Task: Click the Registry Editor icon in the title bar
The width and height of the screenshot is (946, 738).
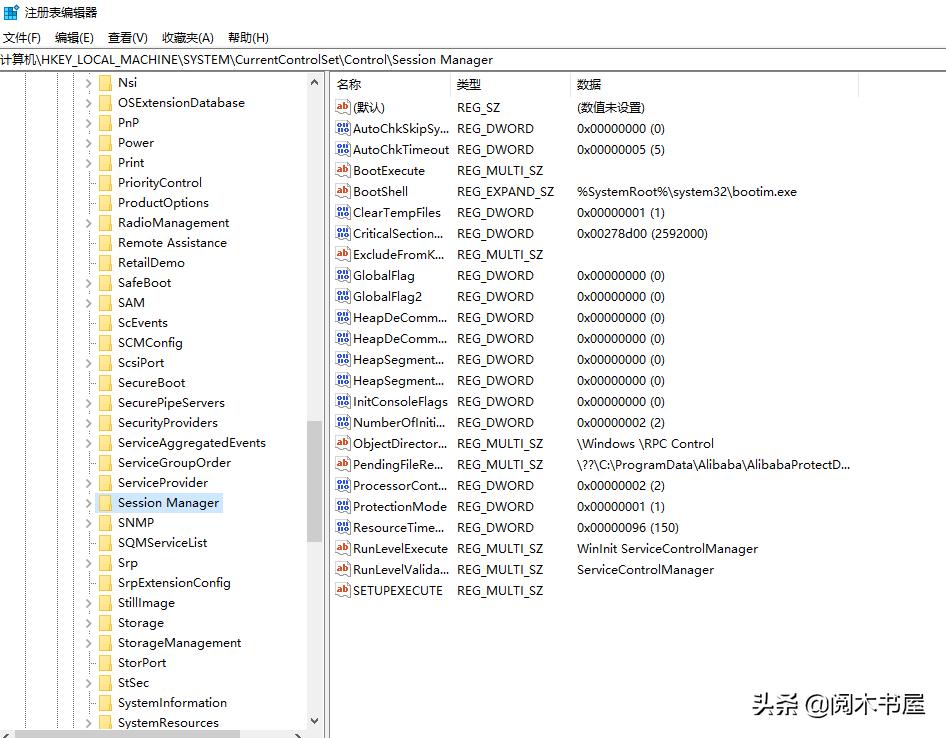Action: 13,11
